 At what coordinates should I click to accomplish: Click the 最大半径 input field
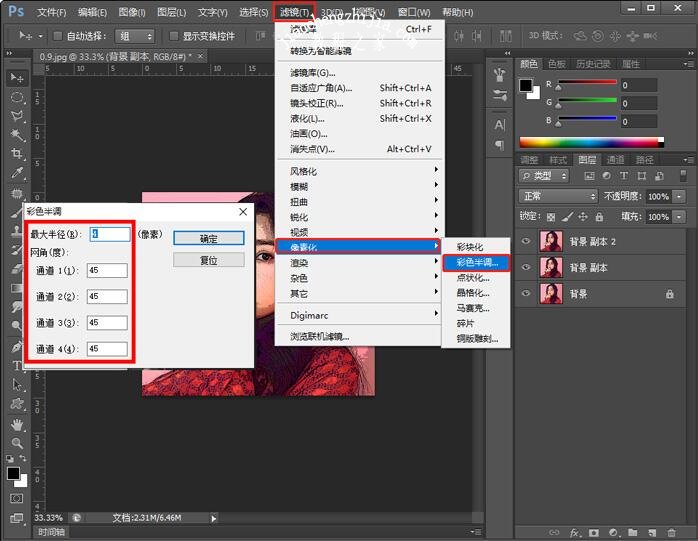click(110, 234)
